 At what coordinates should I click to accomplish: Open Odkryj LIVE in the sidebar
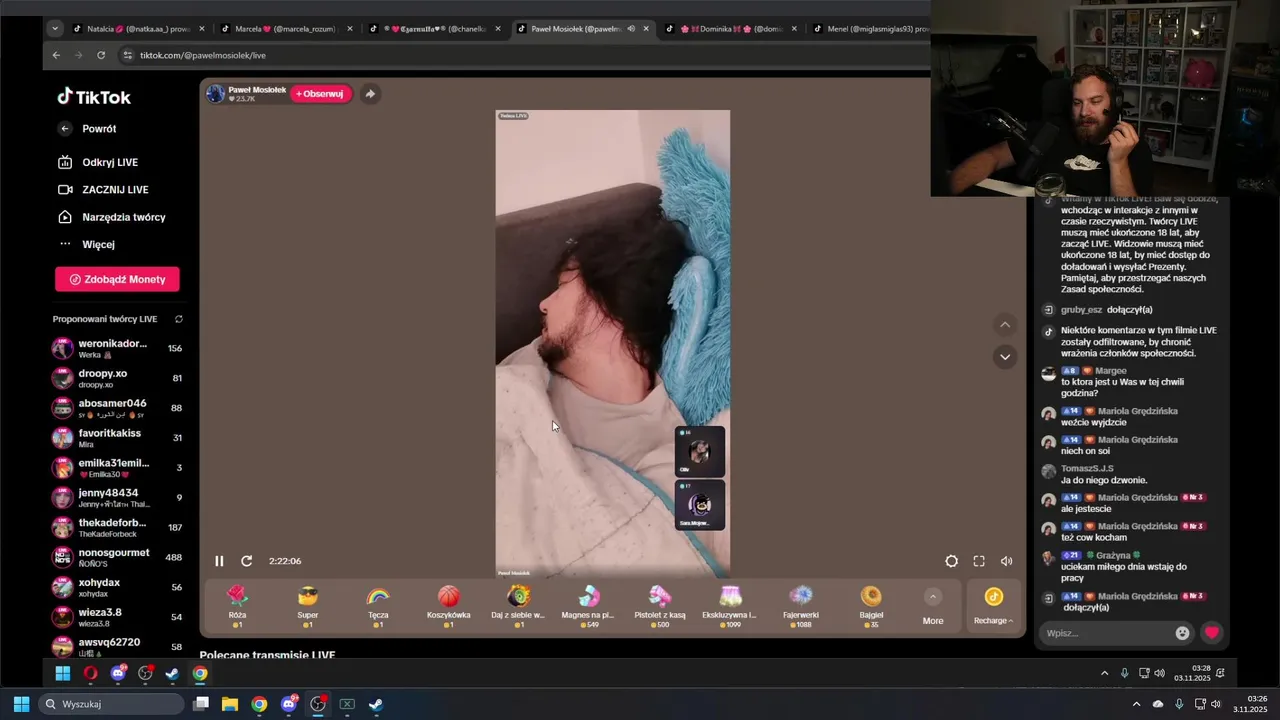pyautogui.click(x=98, y=162)
